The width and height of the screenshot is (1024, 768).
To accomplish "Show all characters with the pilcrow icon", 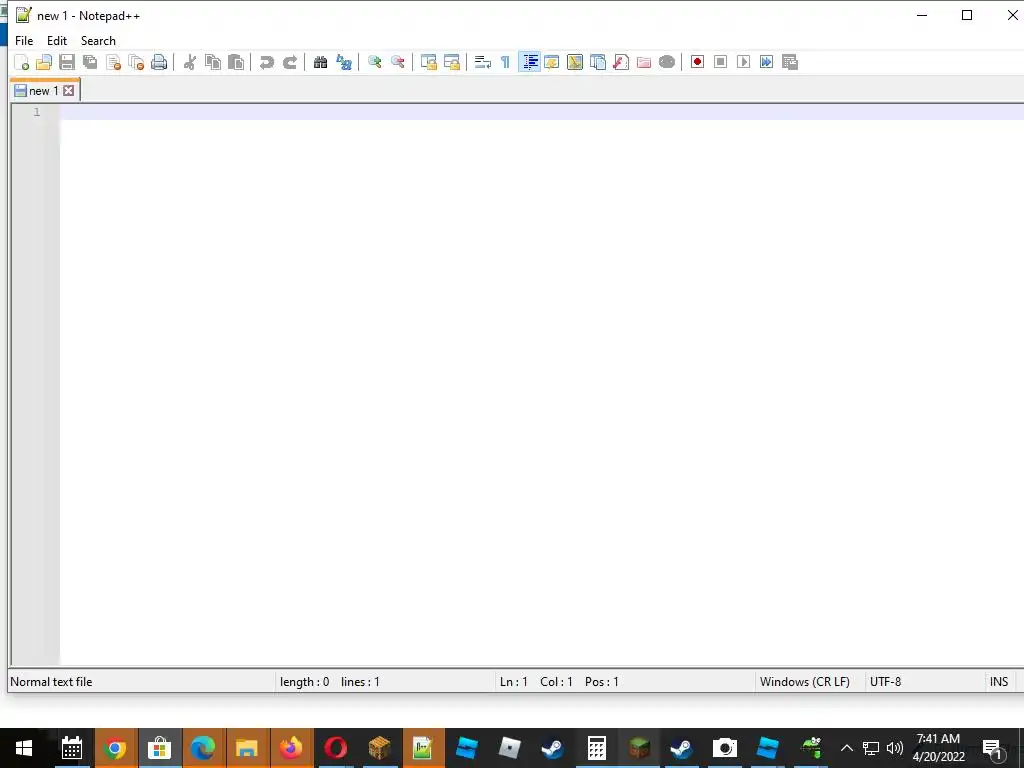I will [505, 62].
